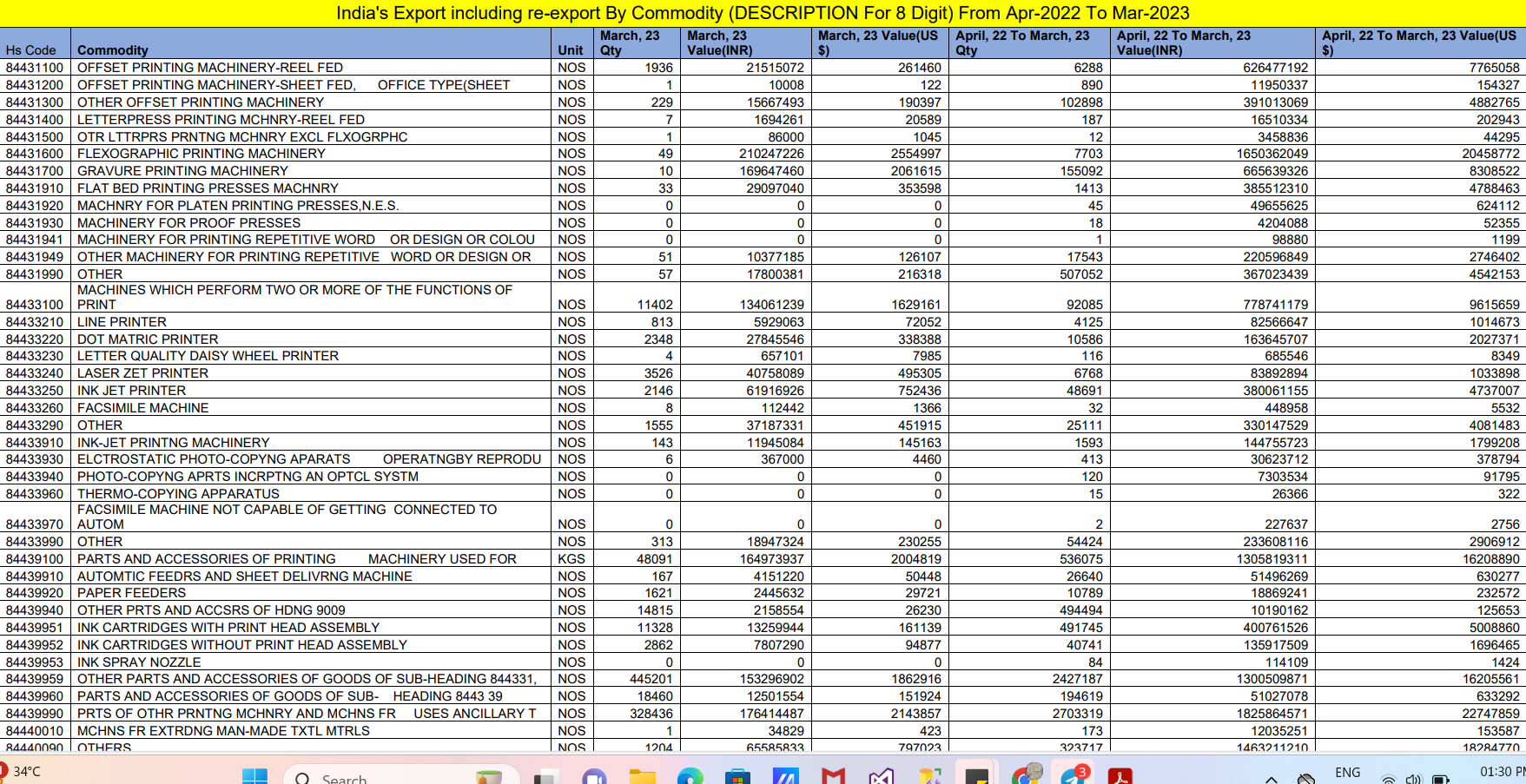This screenshot has height=784, width=1526.
Task: Select LASER ZET PRINTER cell
Action: click(310, 373)
